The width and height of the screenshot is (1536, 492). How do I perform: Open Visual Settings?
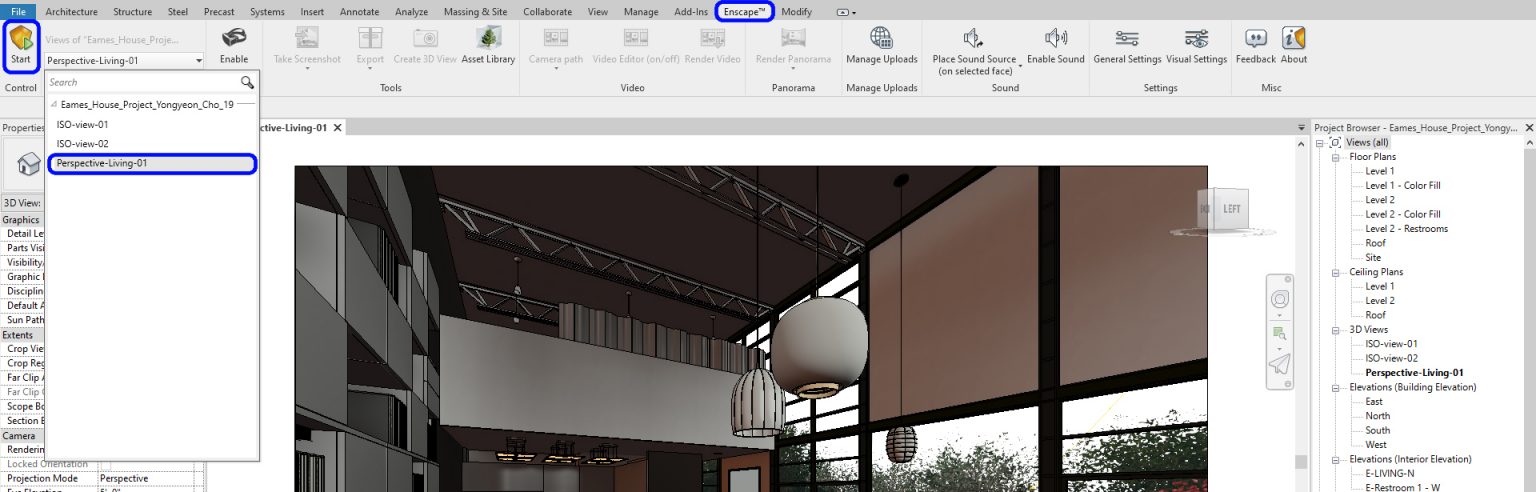point(1196,45)
